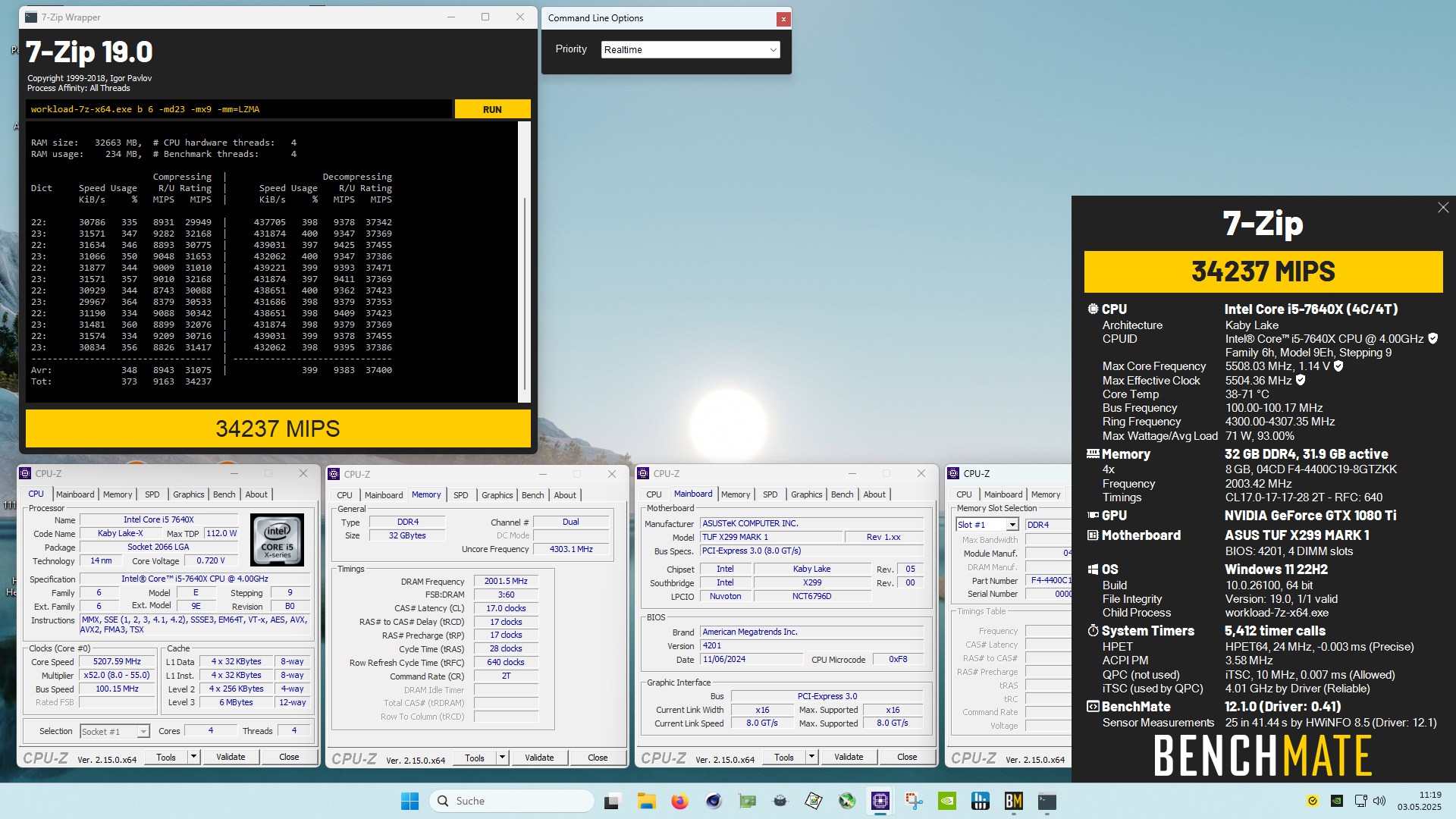
Task: Open File Explorer from the taskbar
Action: tap(646, 801)
